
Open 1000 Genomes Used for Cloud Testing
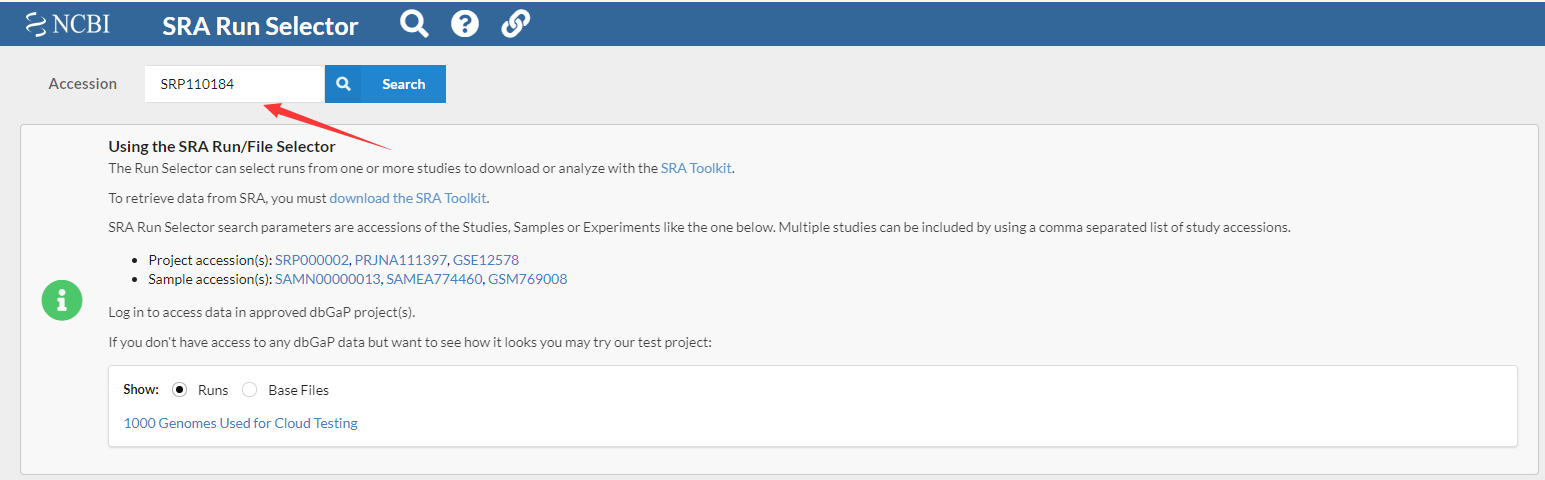(x=240, y=423)
